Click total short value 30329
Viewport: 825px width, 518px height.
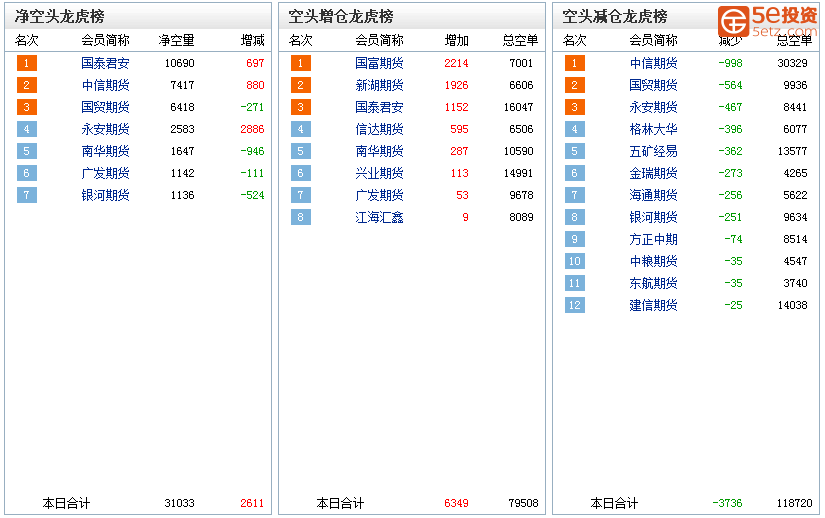[792, 63]
